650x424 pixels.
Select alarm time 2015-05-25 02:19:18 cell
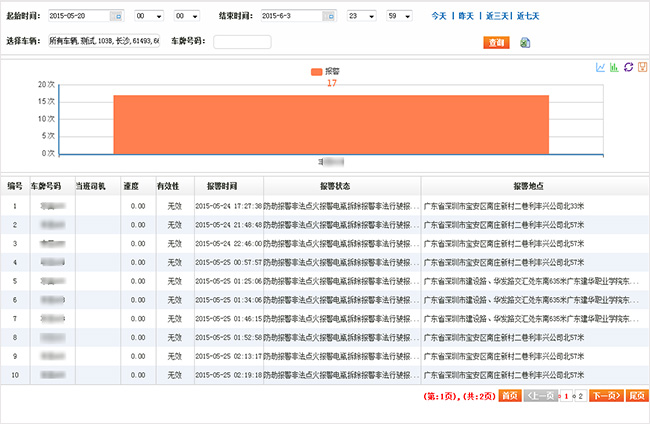228,375
